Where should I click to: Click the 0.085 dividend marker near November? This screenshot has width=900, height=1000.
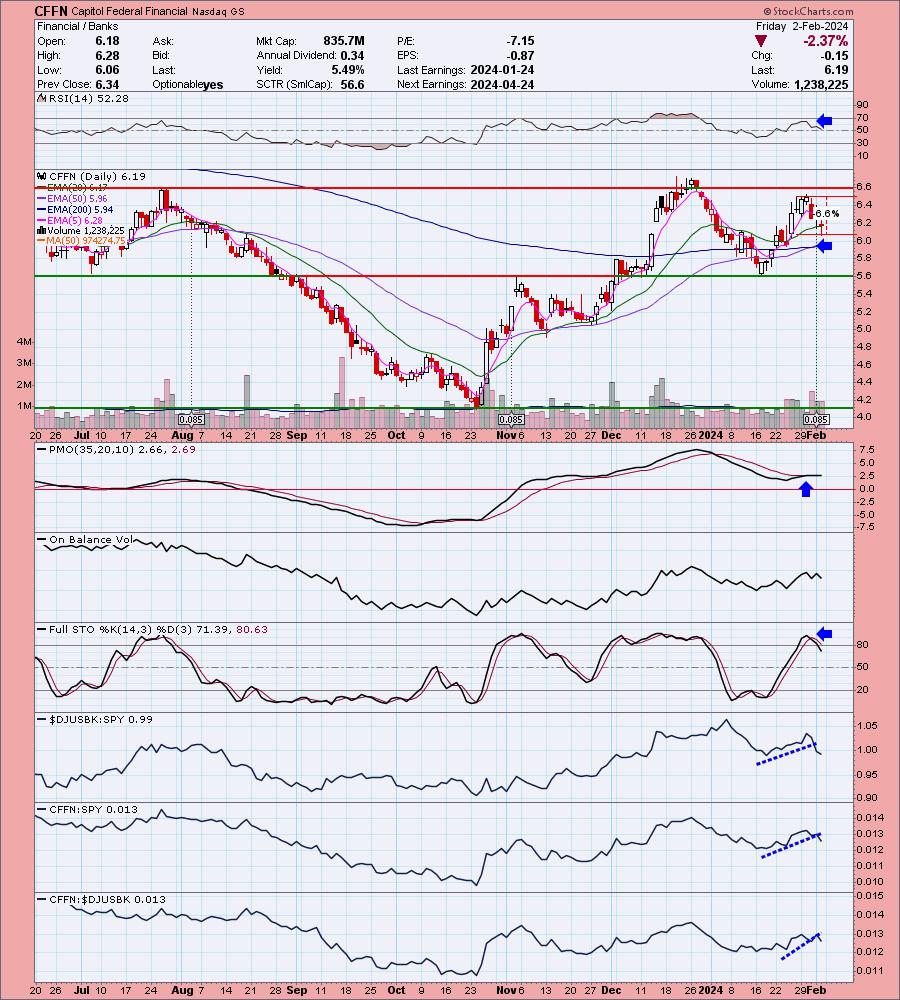point(511,420)
